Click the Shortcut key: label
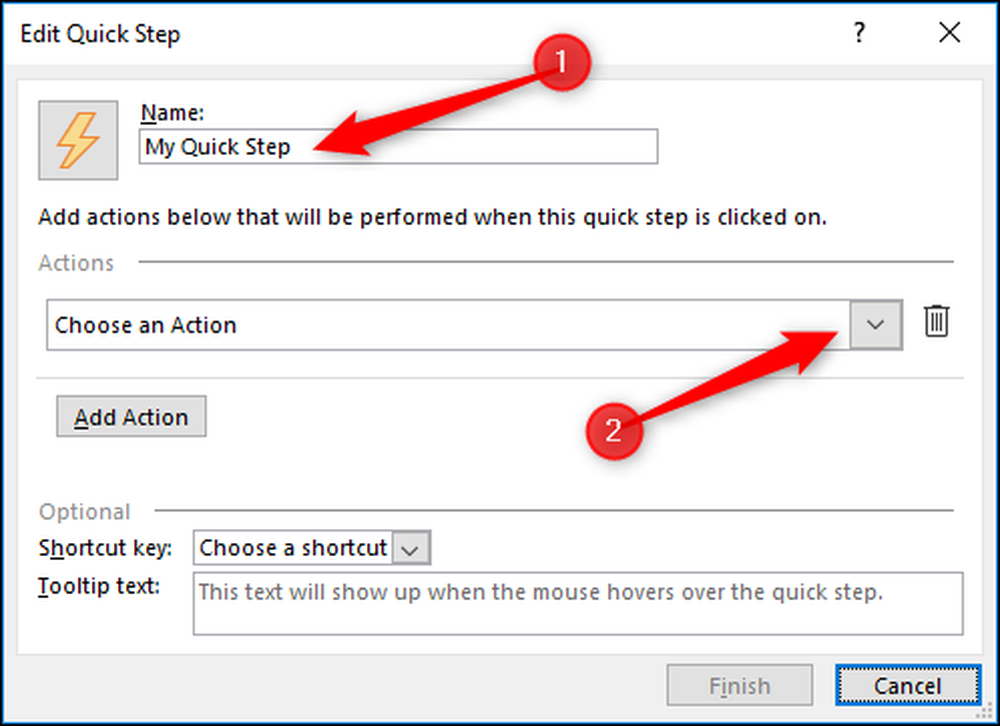The height and width of the screenshot is (726, 1000). 106,548
